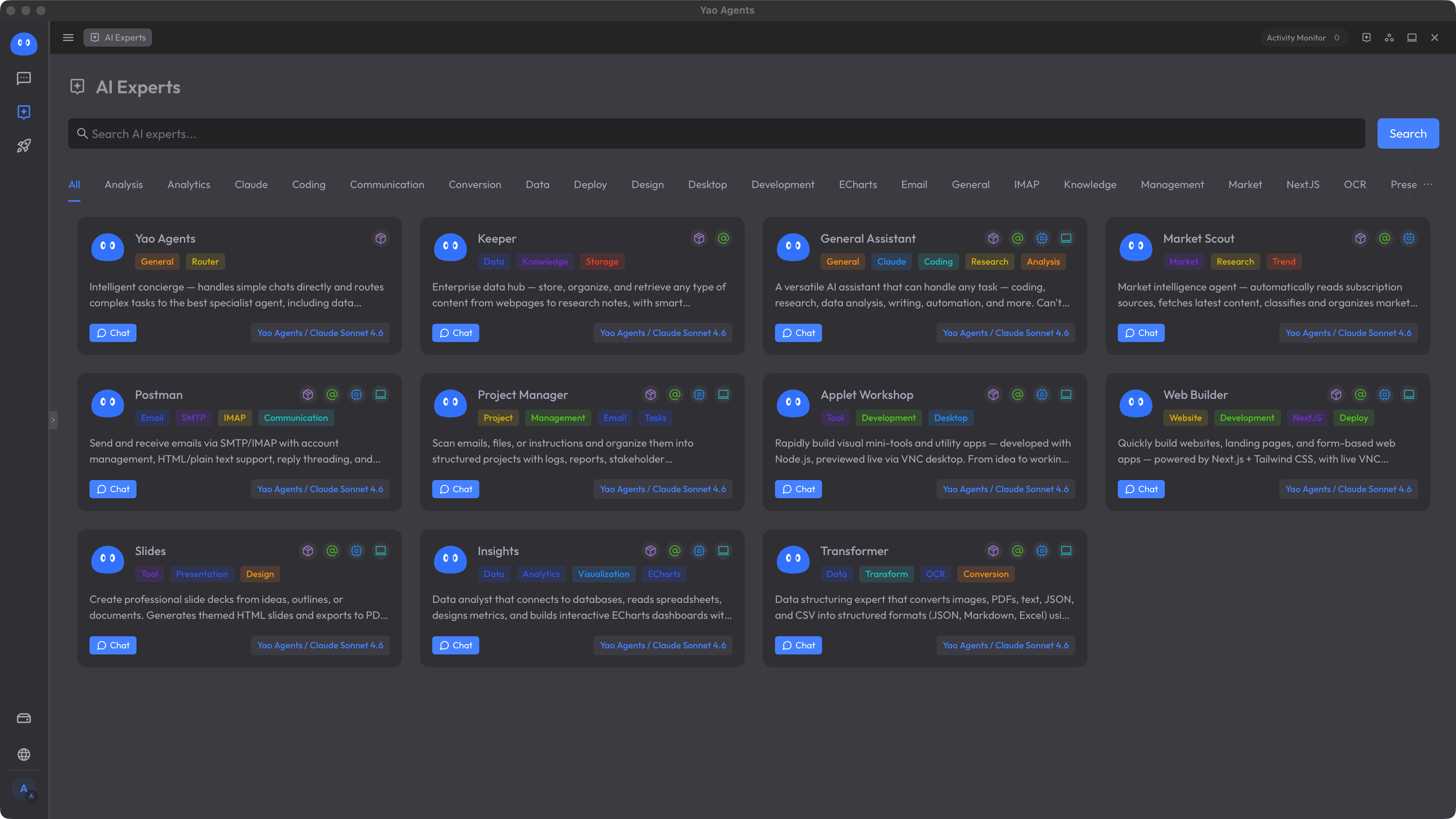Image resolution: width=1456 pixels, height=819 pixels.
Task: Start a Chat with Yao Agents
Action: pos(113,333)
